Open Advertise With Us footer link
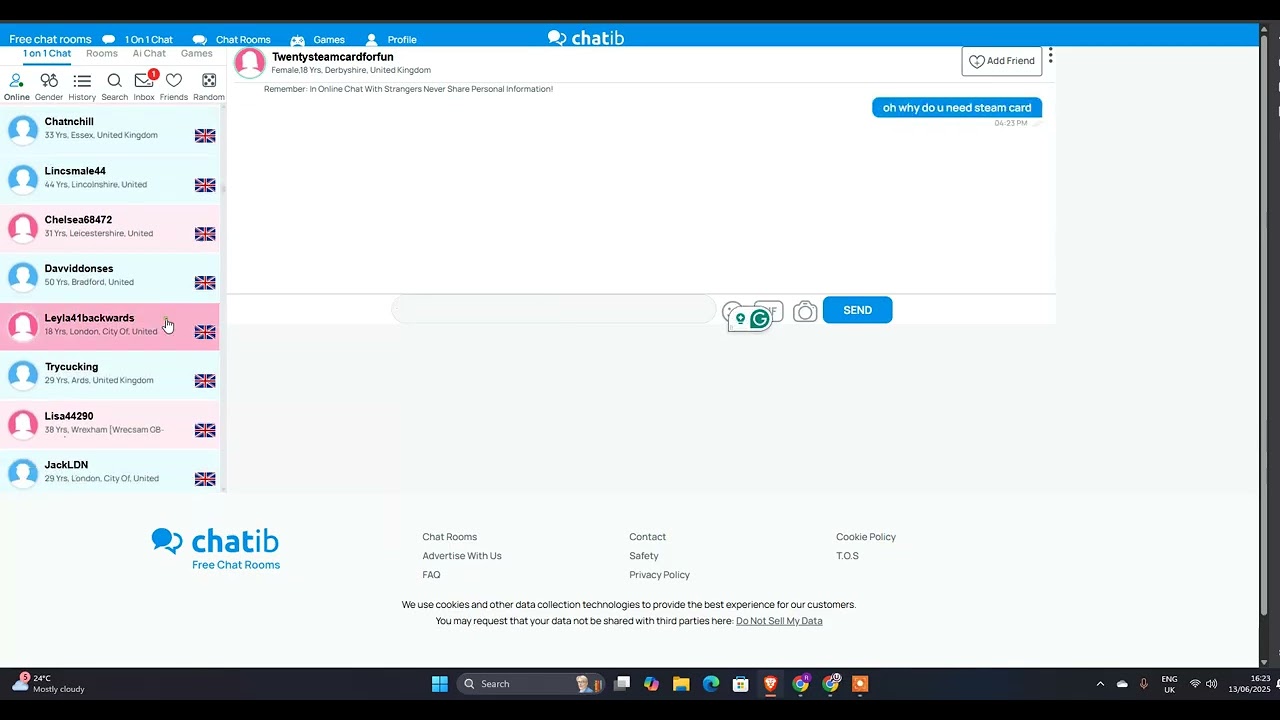 pos(462,556)
